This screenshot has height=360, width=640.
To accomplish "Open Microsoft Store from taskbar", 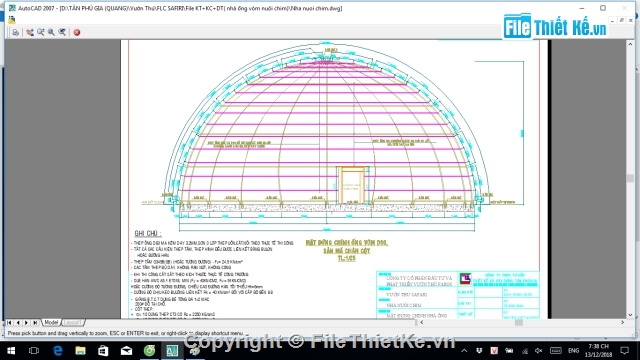I will click(103, 351).
